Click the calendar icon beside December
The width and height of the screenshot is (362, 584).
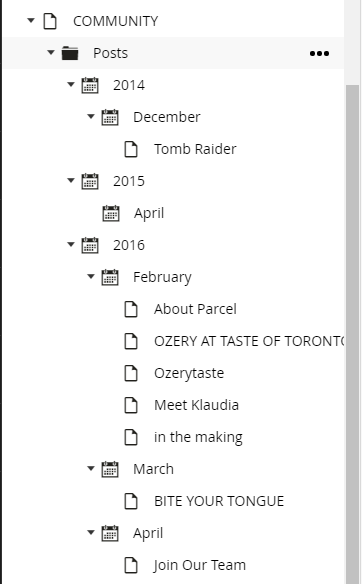(110, 117)
